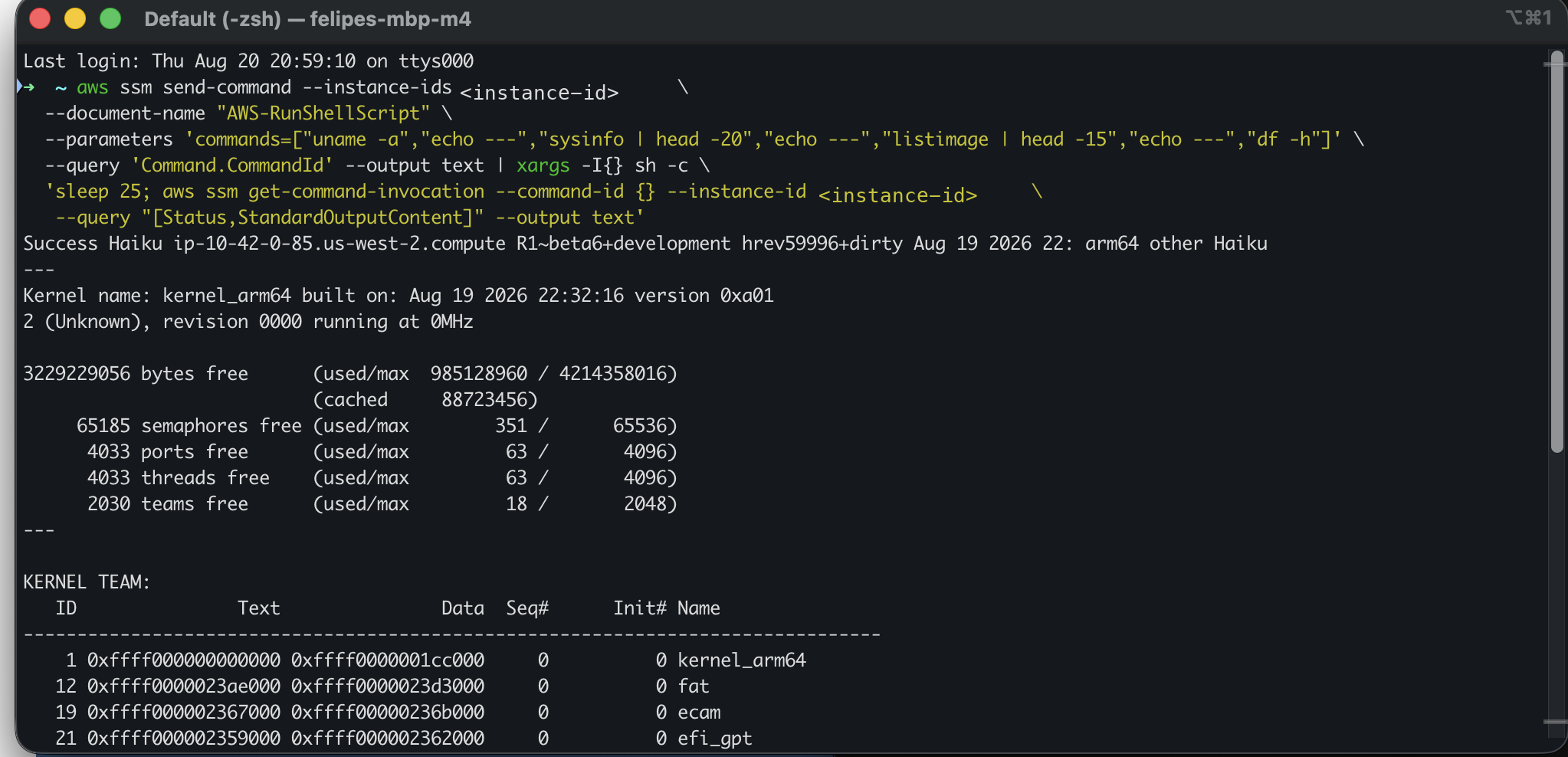Click the max memory value '4214358016)'
Image resolution: width=1568 pixels, height=757 pixels.
(618, 374)
